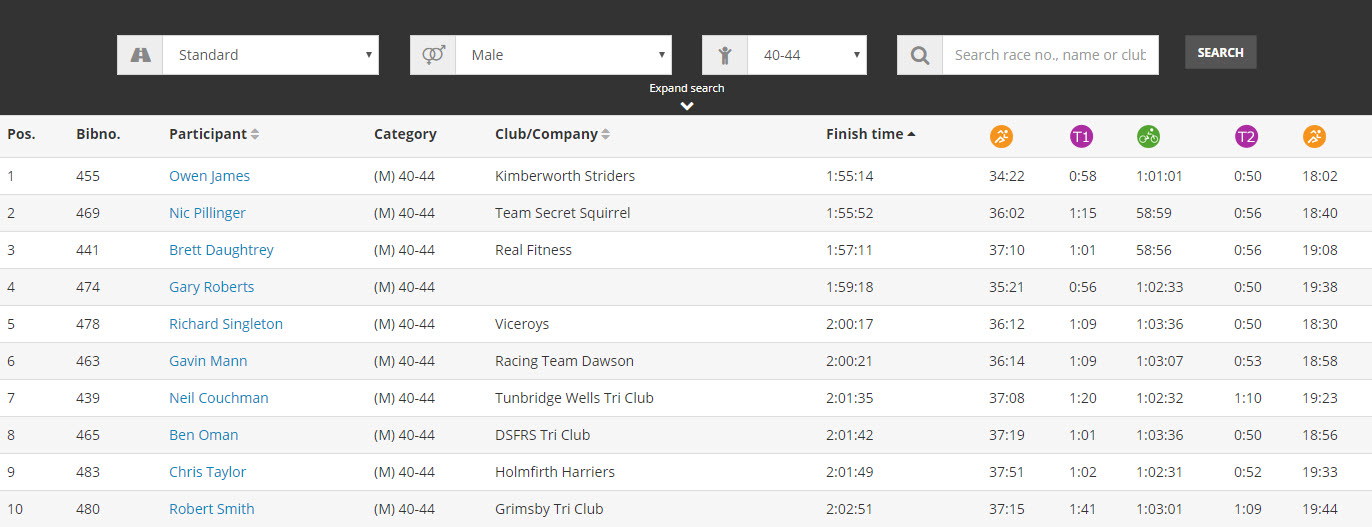Open the 40-44 age category dropdown
Viewport: 1372px width, 527px height.
coord(807,55)
